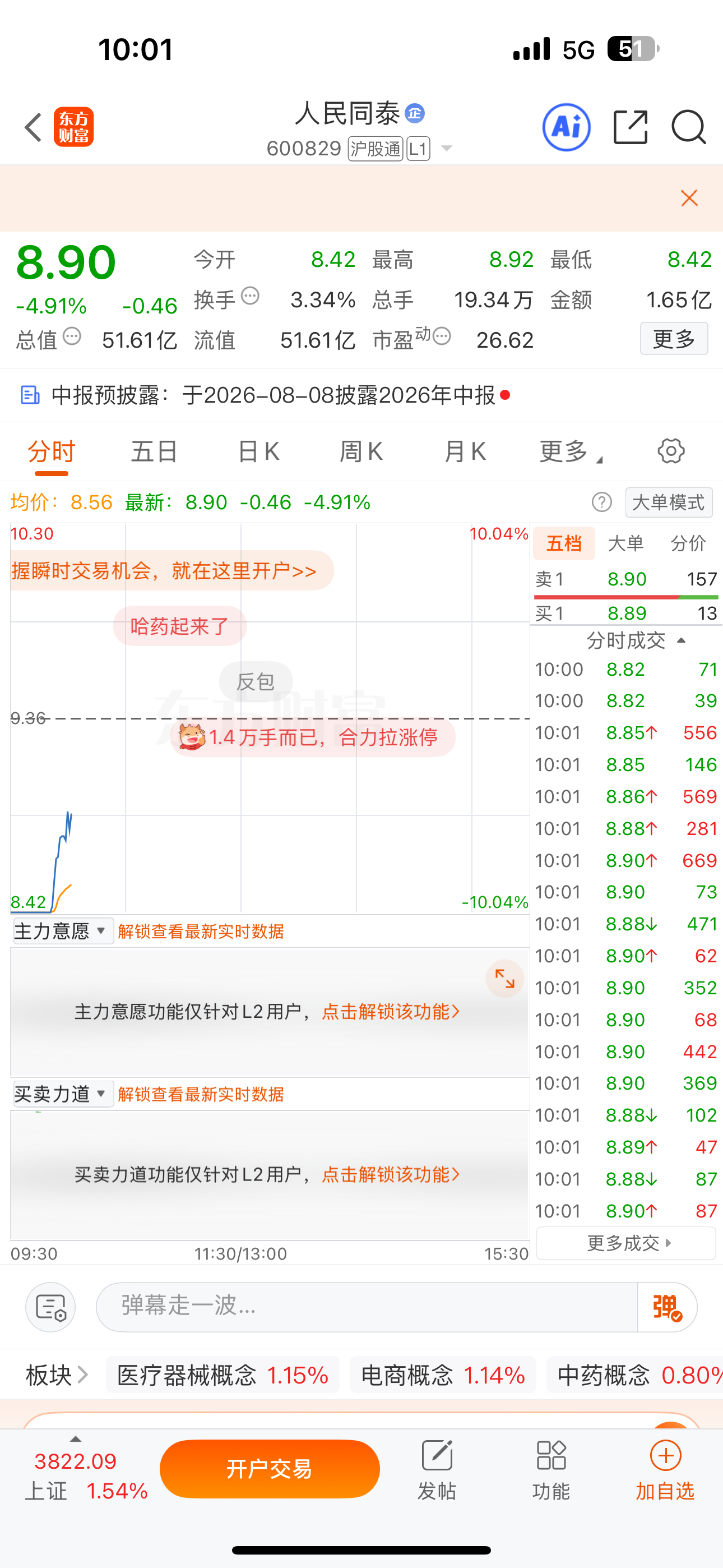723x1568 pixels.
Task: Tap the L1 level badge
Action: tap(418, 149)
